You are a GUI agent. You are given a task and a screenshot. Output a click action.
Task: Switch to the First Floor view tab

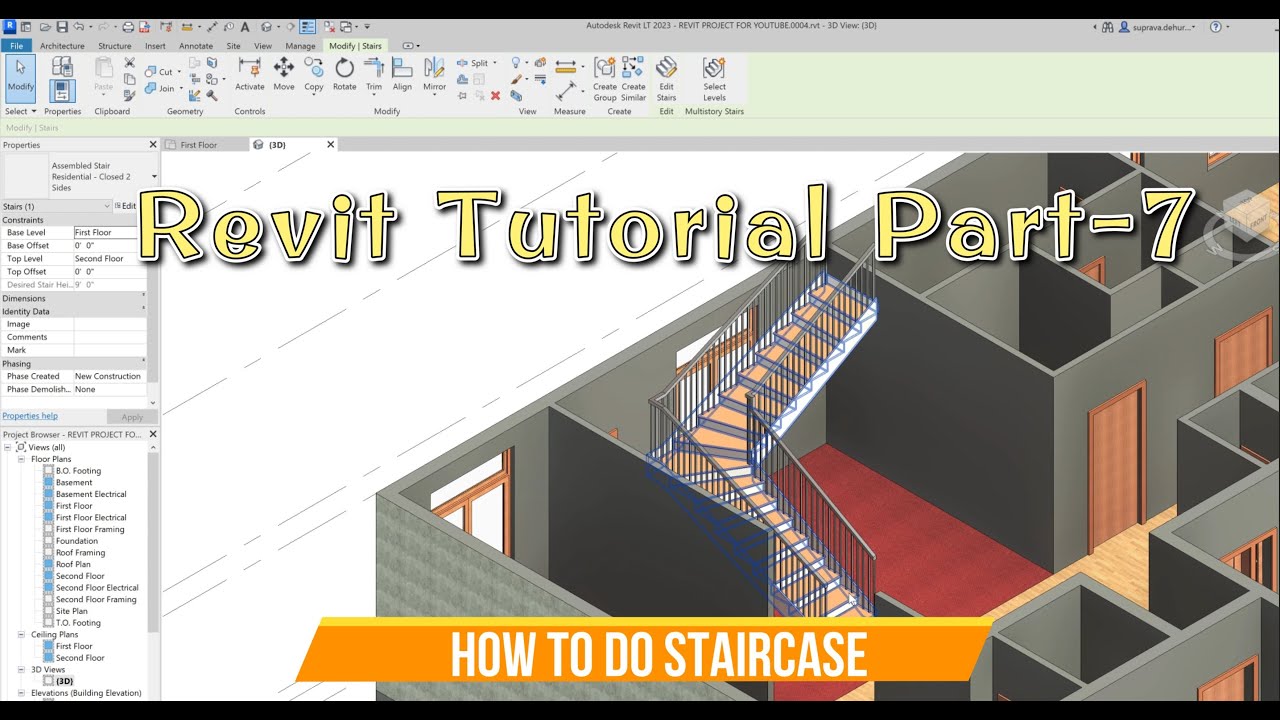[198, 145]
